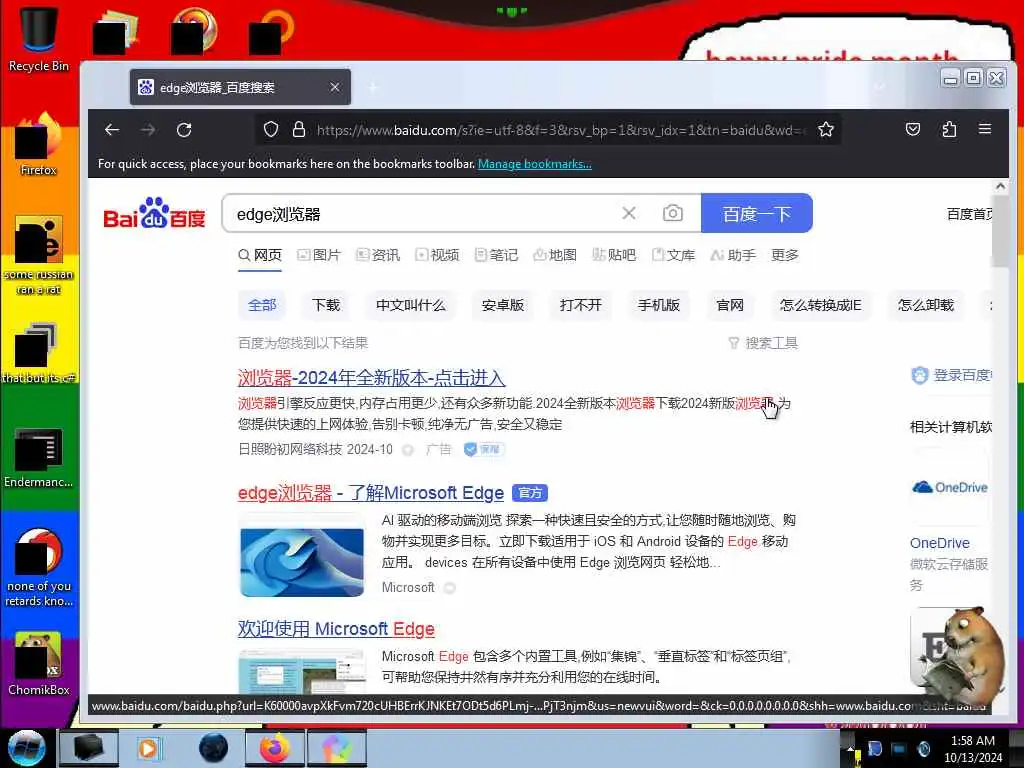1024x768 pixels.
Task: Switch to the 文库 tab
Action: [x=673, y=255]
